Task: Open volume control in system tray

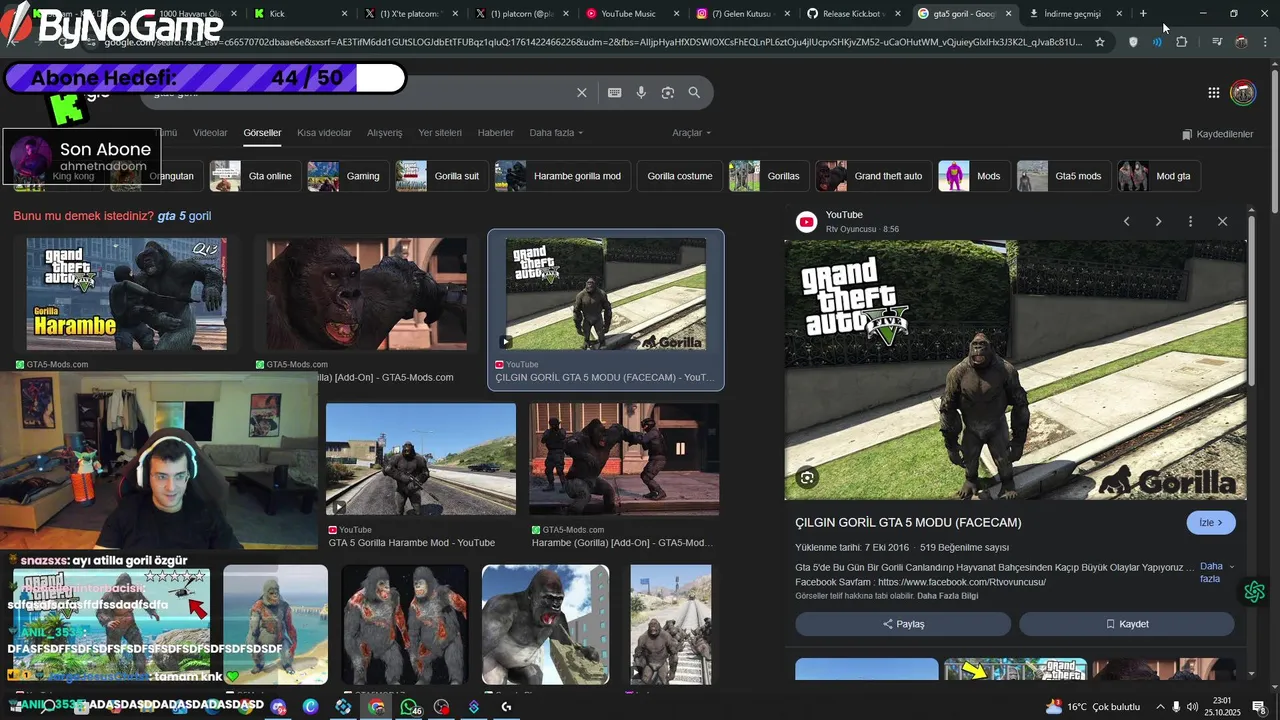Action: [x=1192, y=707]
